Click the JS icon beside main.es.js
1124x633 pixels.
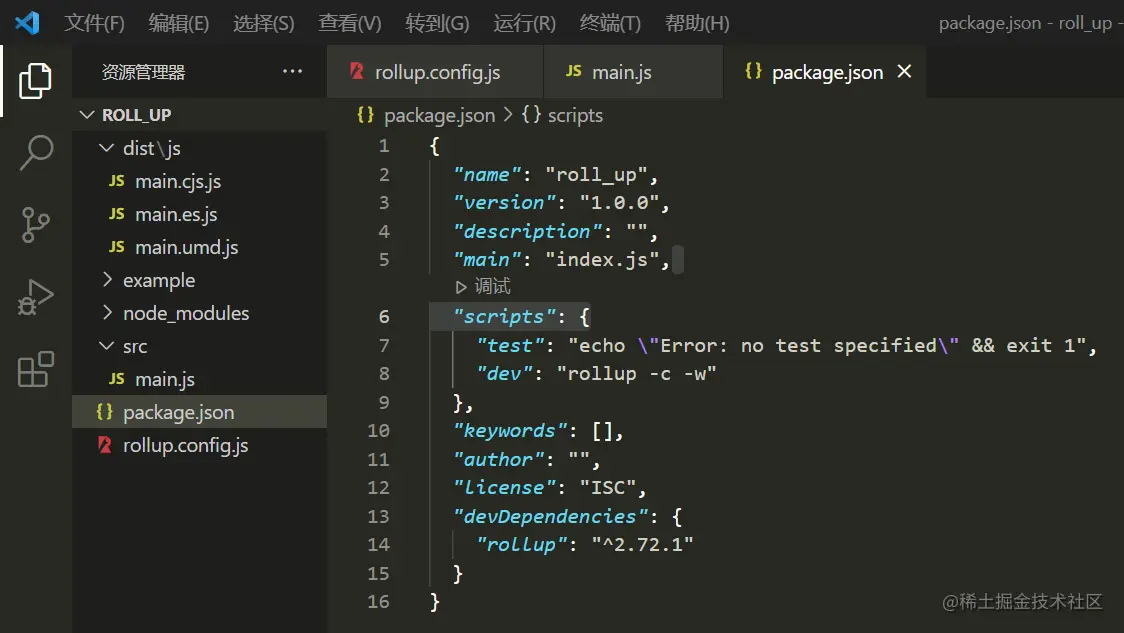pyautogui.click(x=117, y=214)
